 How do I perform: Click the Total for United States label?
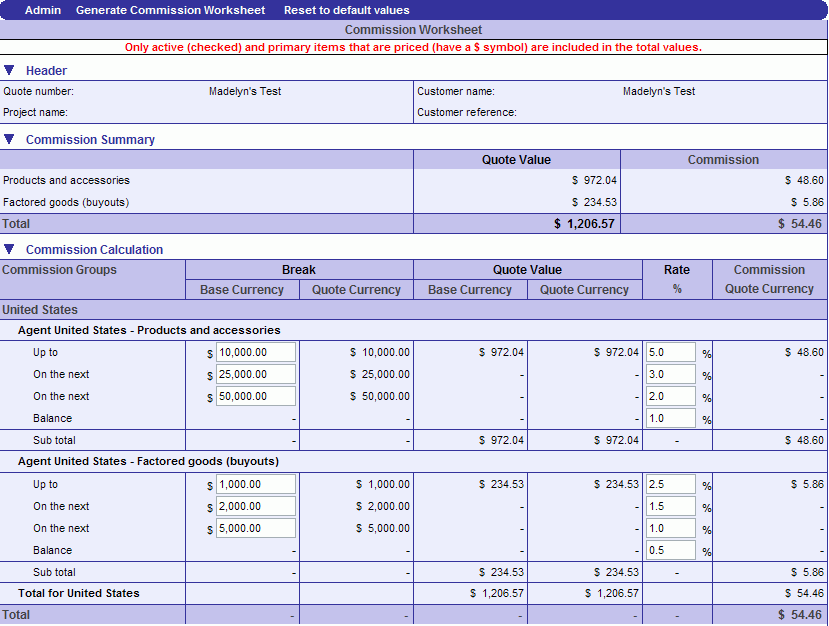[x=79, y=593]
